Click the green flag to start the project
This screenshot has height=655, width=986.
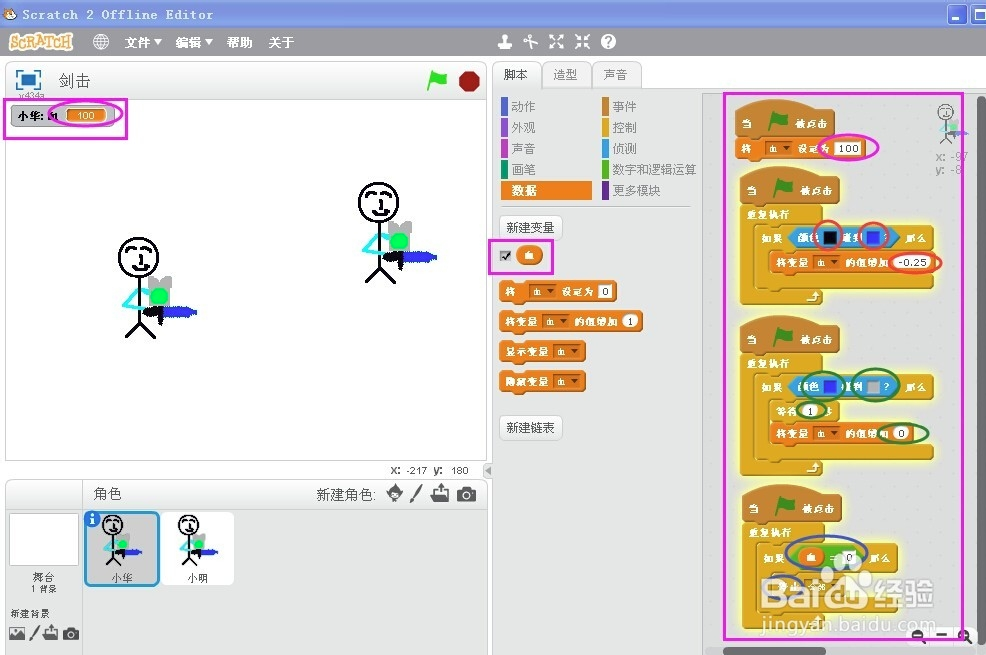click(x=437, y=80)
